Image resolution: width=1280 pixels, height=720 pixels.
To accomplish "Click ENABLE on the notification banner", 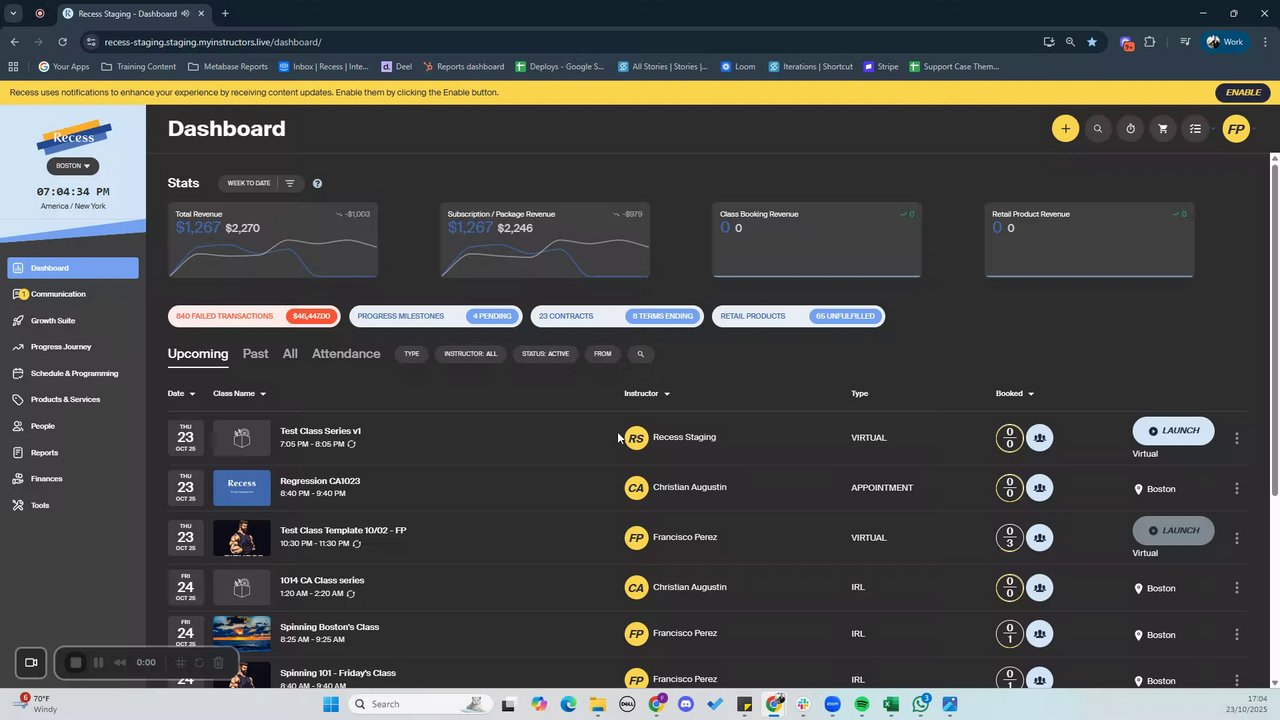I will (x=1243, y=92).
